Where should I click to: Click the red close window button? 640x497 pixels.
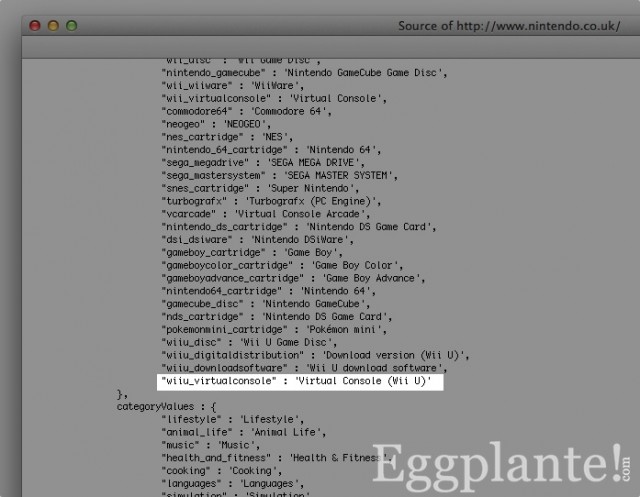[x=35, y=26]
